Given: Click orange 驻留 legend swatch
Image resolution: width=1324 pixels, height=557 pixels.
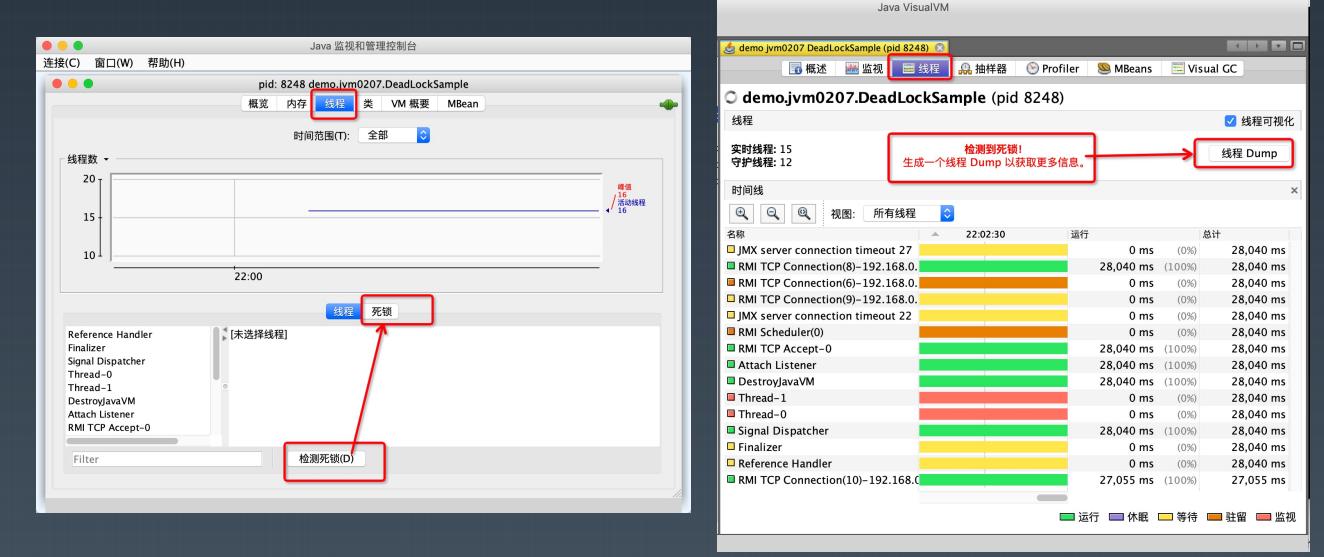Looking at the screenshot, I should (x=1215, y=517).
